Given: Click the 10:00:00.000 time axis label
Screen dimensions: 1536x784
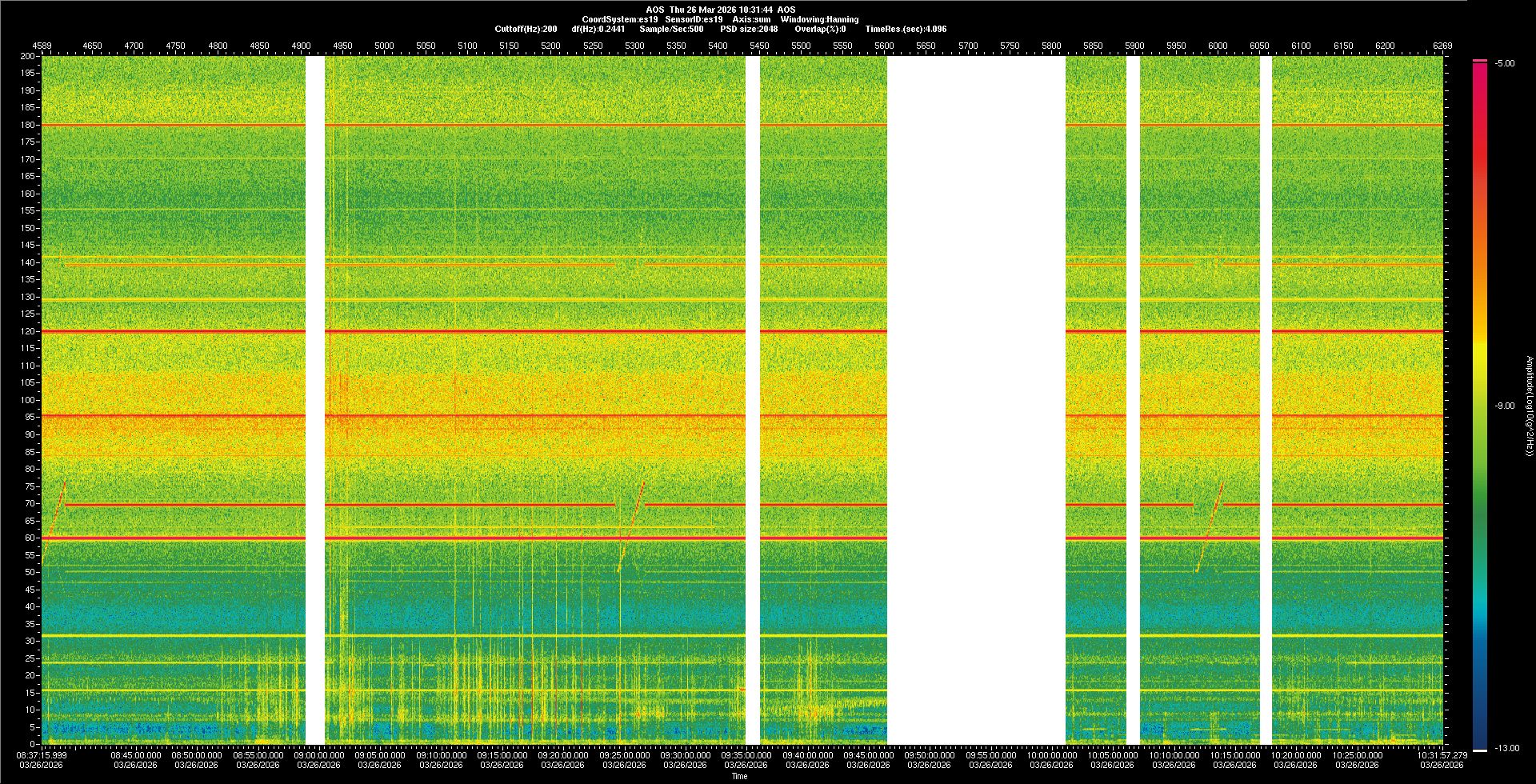Looking at the screenshot, I should [x=1052, y=754].
